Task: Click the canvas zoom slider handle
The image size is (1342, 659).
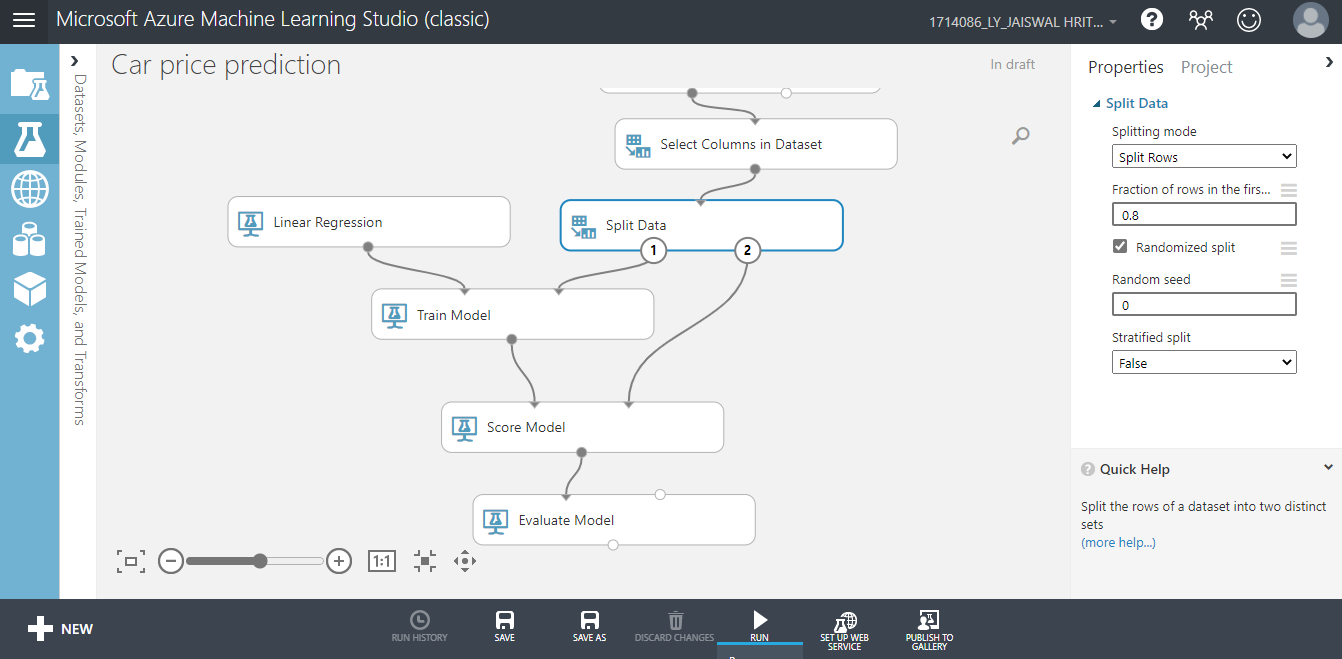Action: (x=260, y=561)
